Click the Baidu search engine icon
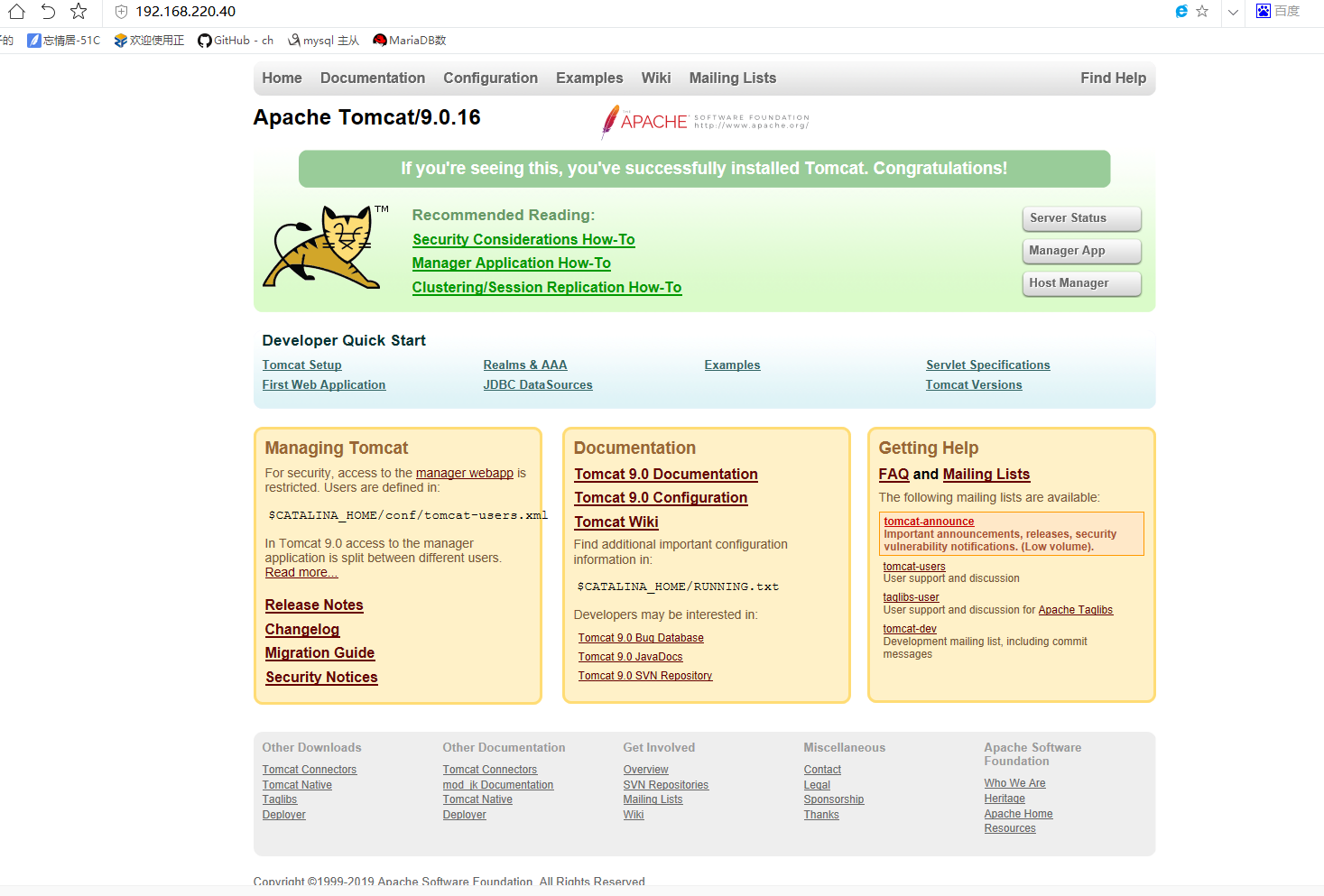 click(x=1264, y=11)
